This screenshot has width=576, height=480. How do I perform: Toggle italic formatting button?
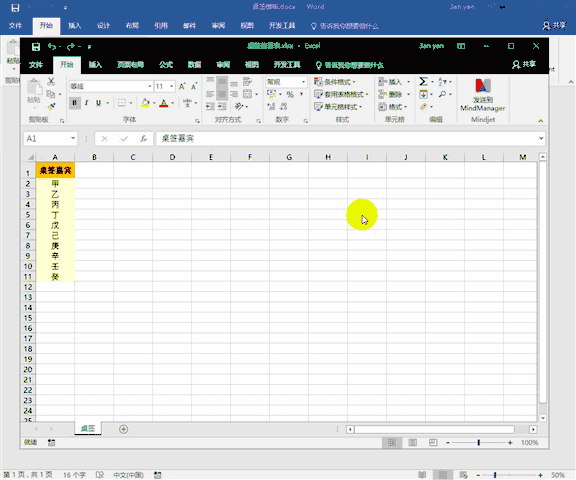[x=86, y=103]
